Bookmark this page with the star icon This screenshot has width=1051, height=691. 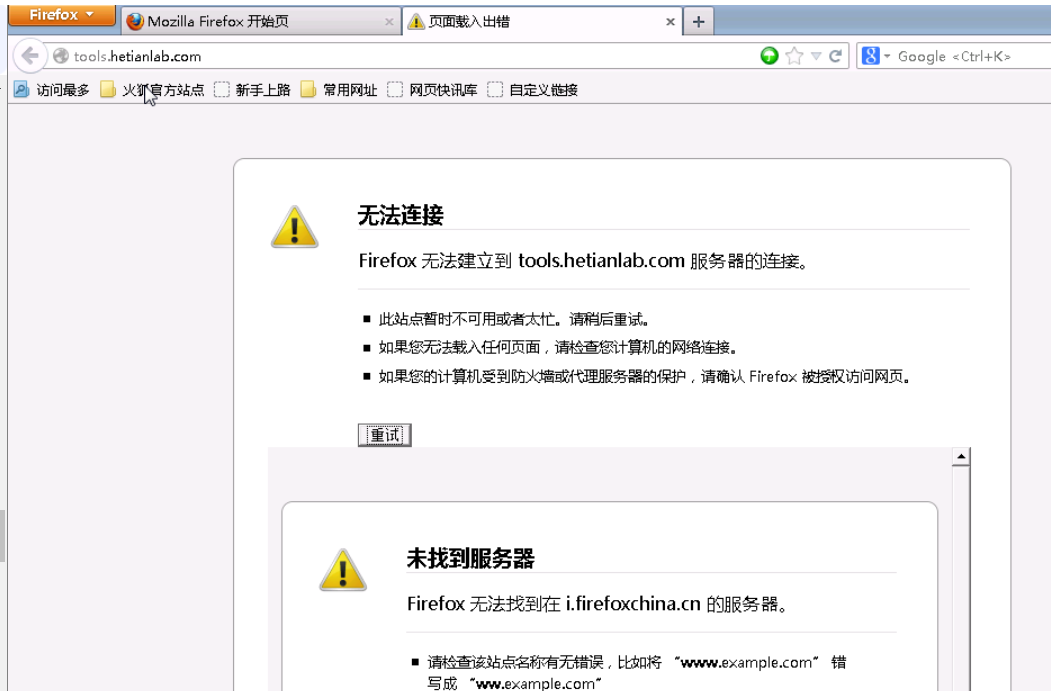point(794,56)
